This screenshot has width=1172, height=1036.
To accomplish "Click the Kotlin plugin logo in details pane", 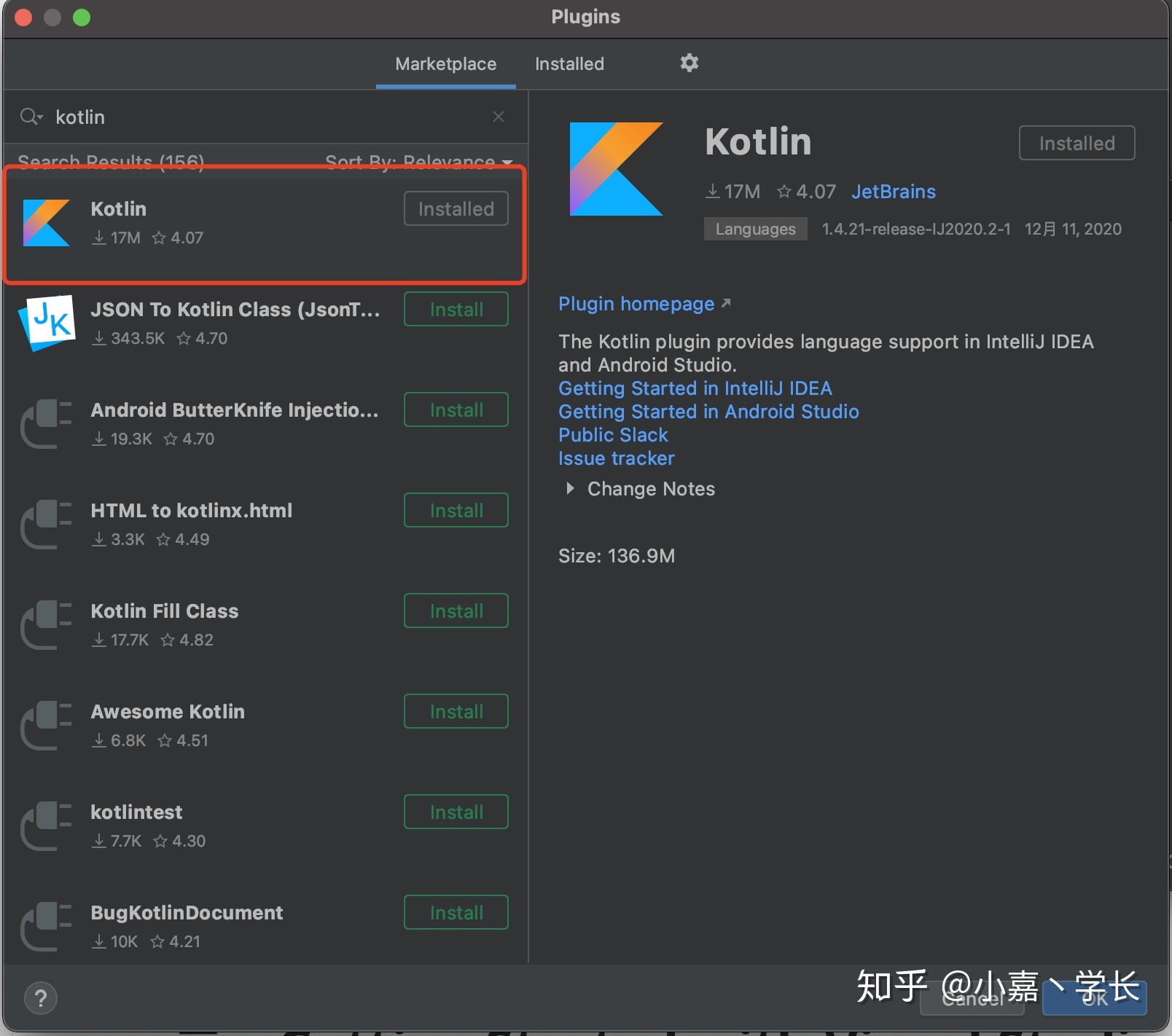I will (616, 168).
